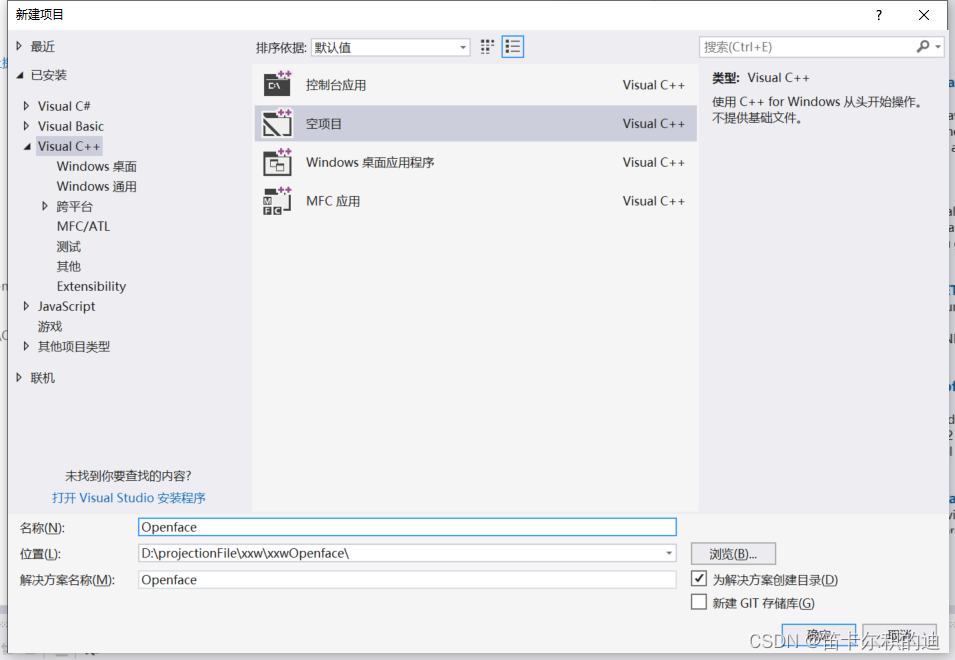Viewport: 955px width, 660px height.
Task: Click the 取消 button
Action: [x=899, y=635]
